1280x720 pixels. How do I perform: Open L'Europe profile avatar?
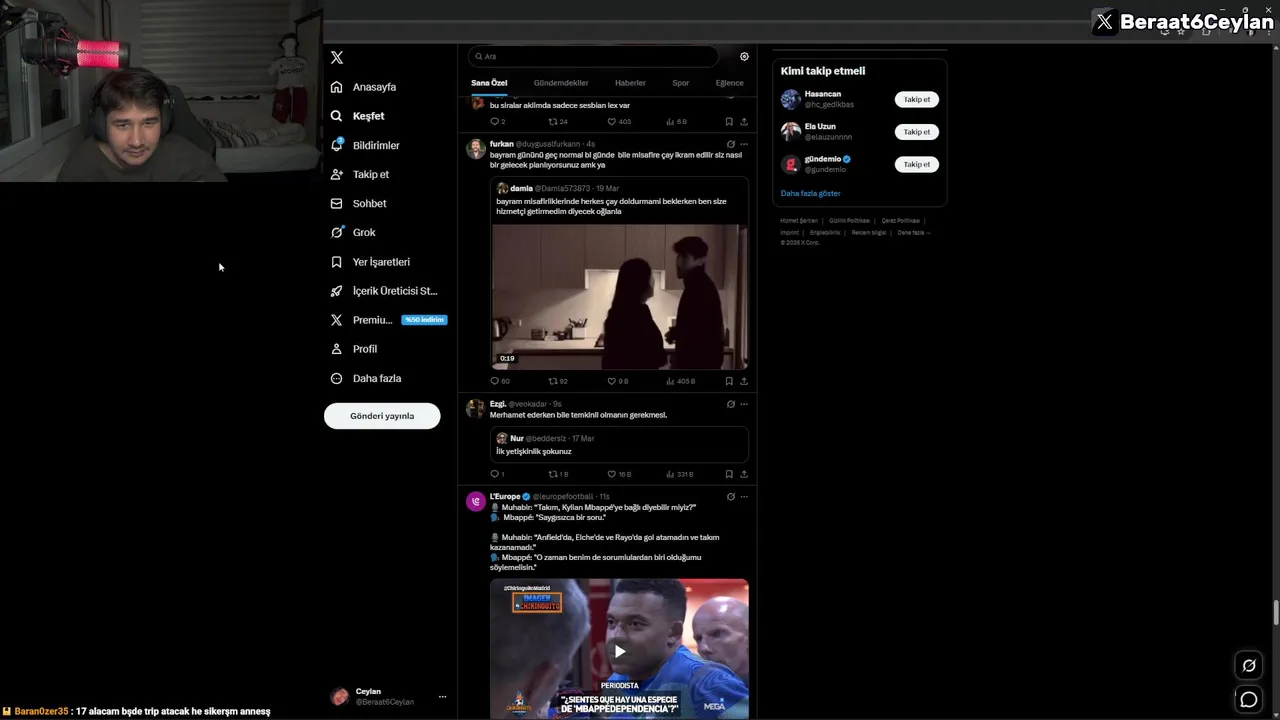pos(476,502)
